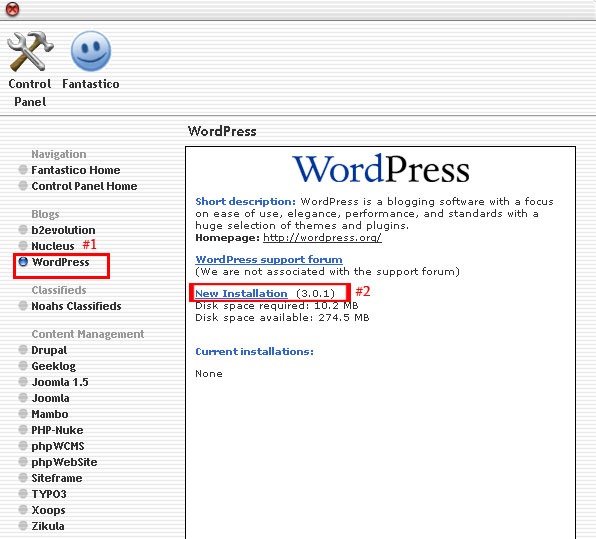Click the bullet icon next to Drupal

[23, 350]
